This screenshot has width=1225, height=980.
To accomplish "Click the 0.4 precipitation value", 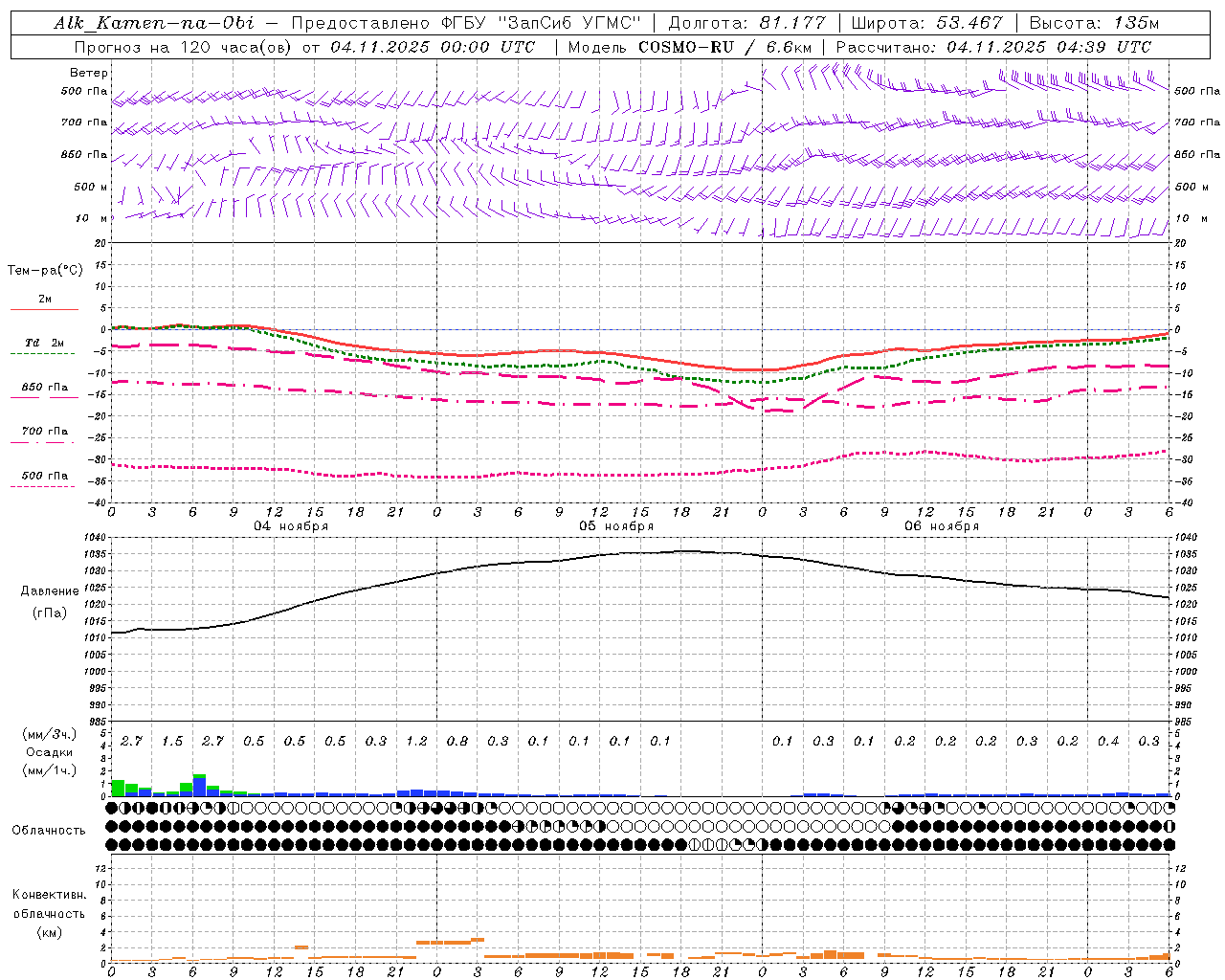I will (x=1108, y=742).
